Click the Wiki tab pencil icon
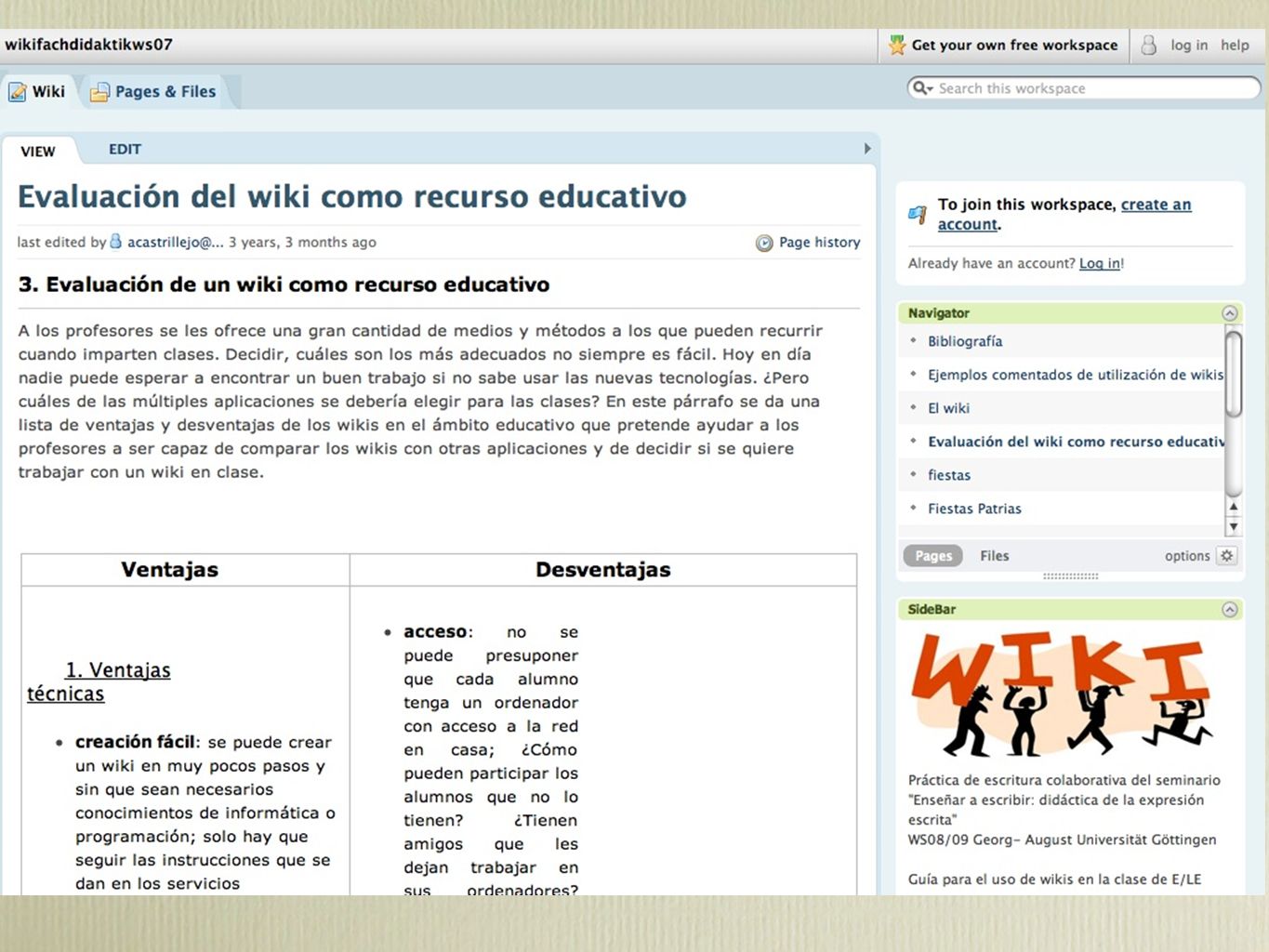Image resolution: width=1269 pixels, height=952 pixels. pyautogui.click(x=17, y=92)
